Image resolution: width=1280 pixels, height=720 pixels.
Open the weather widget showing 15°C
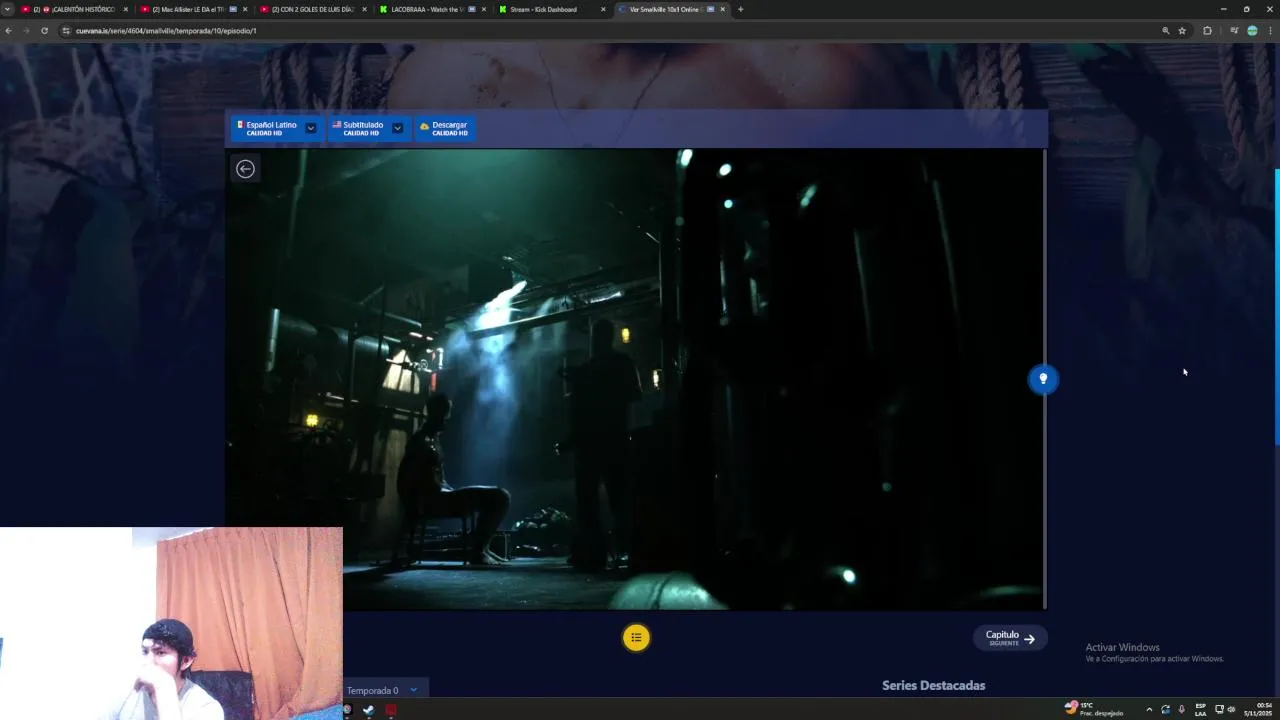pyautogui.click(x=1094, y=709)
